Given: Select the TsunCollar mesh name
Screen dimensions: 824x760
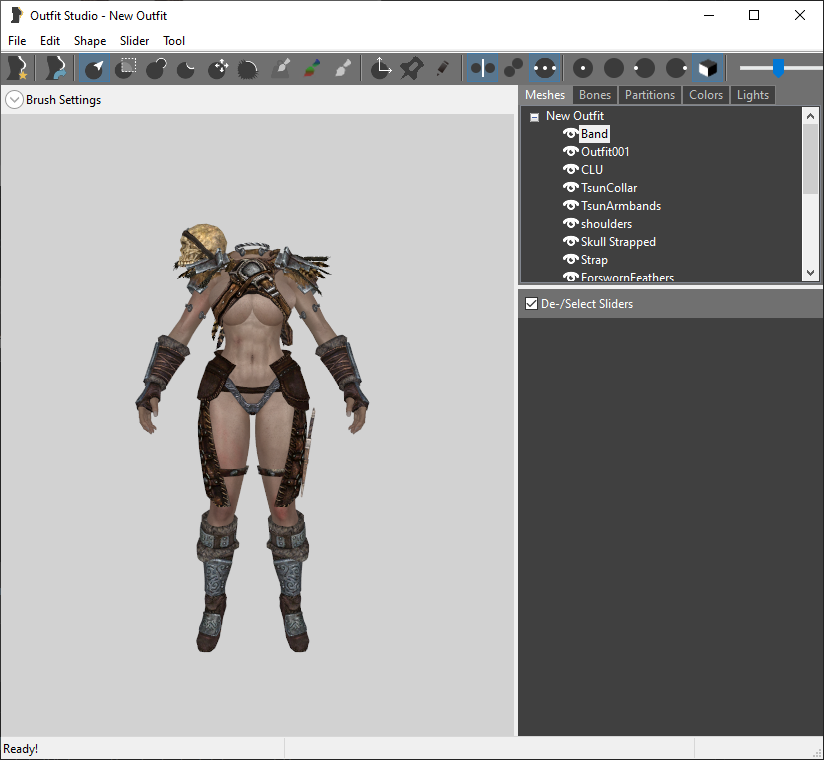Looking at the screenshot, I should [609, 188].
